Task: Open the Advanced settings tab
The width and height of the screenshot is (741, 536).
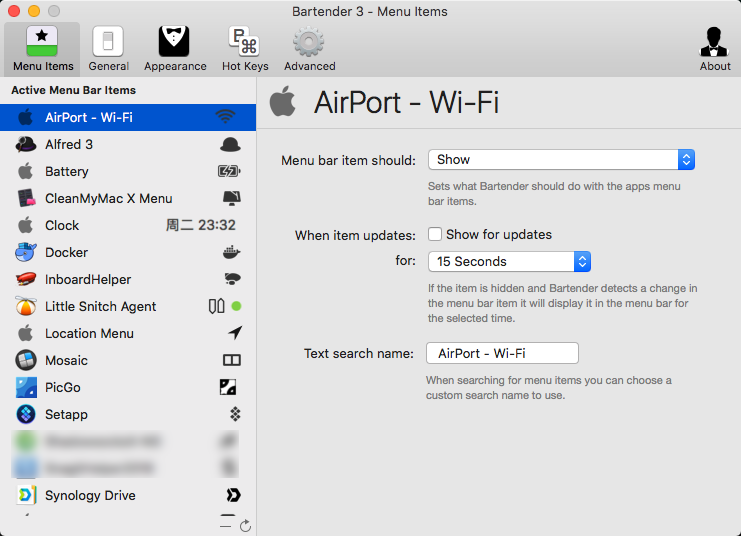Action: 310,49
